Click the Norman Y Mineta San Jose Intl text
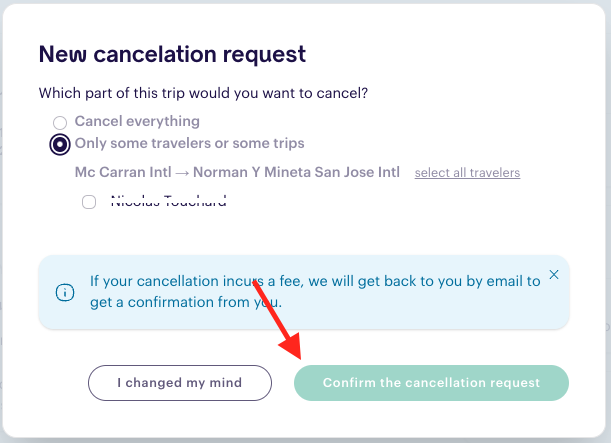 [x=297, y=172]
